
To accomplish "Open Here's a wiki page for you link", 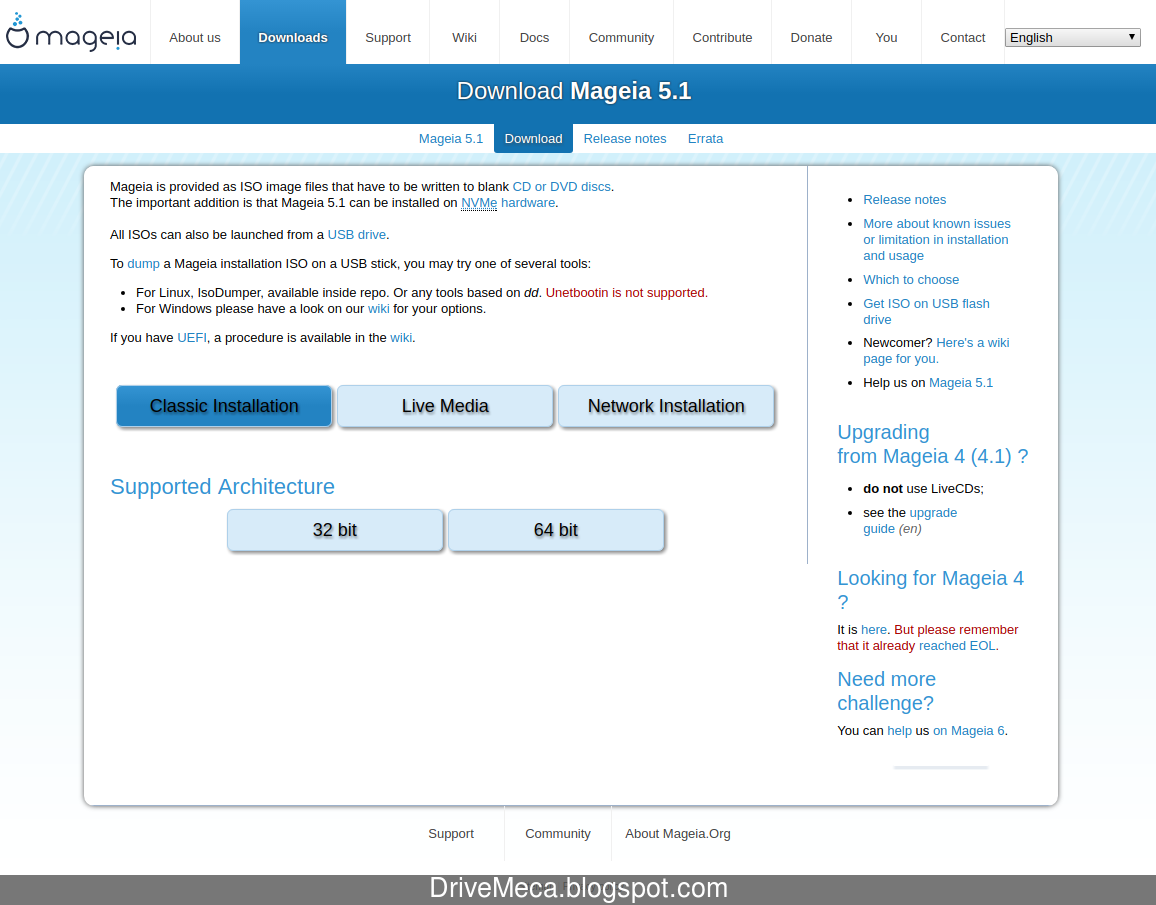I will (x=936, y=351).
